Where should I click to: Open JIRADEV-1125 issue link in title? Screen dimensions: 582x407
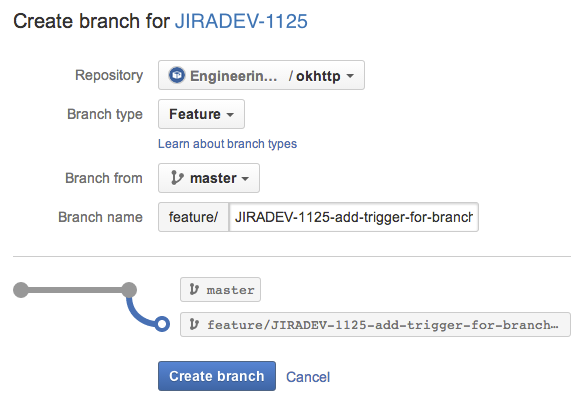241,21
